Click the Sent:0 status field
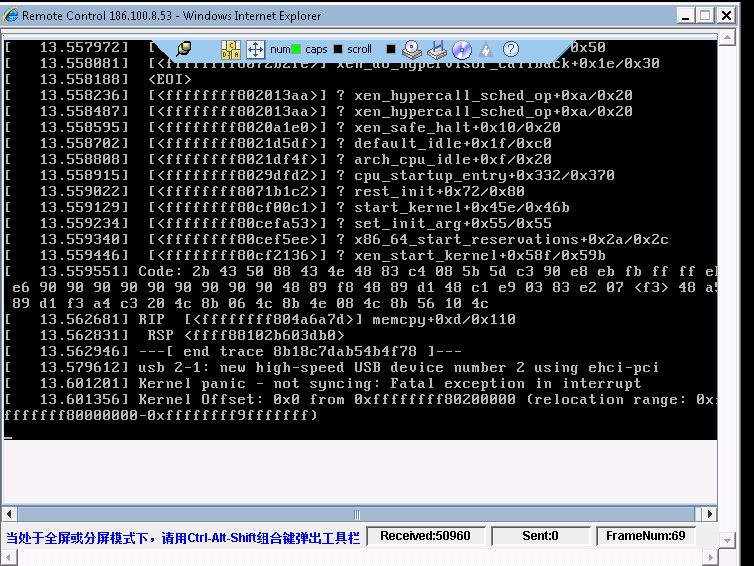Screen dimensions: 754x566 point(540,536)
